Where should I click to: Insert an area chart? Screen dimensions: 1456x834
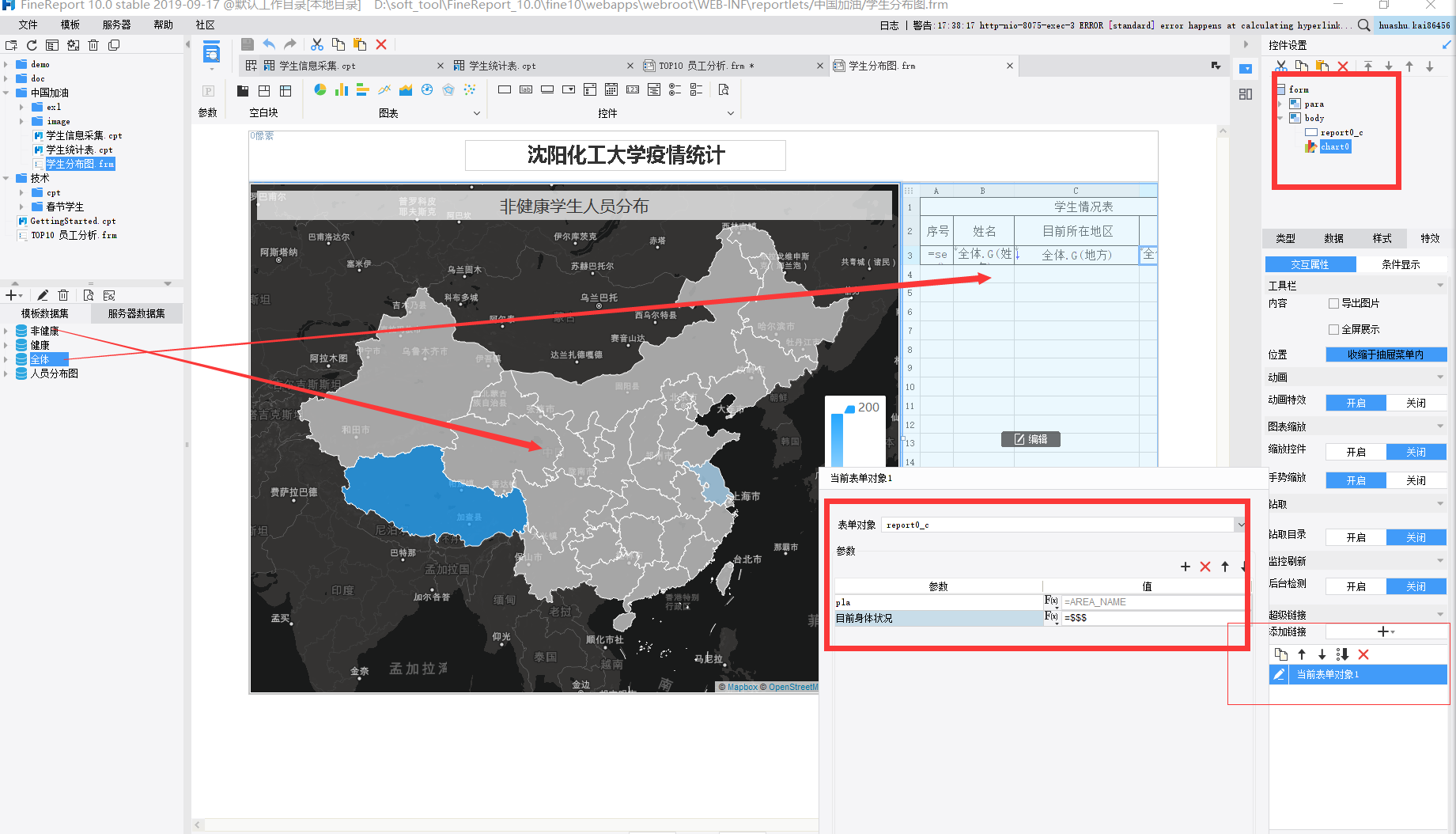coord(406,89)
